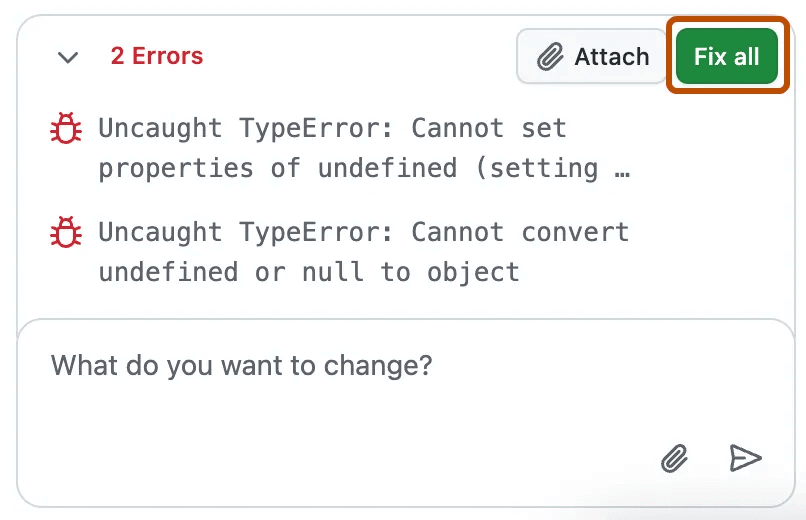Click the word "Errors" in red header
The height and width of the screenshot is (520, 806).
pos(167,56)
